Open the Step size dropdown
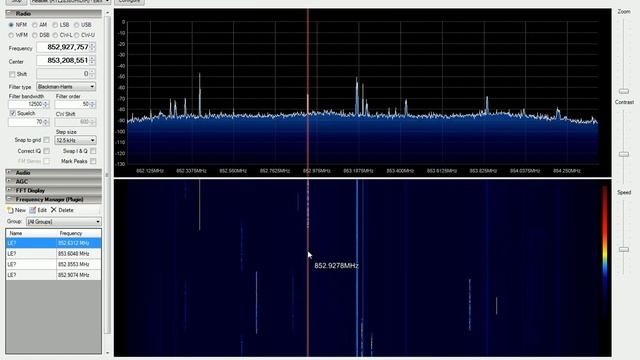The width and height of the screenshot is (640, 360). [76, 140]
